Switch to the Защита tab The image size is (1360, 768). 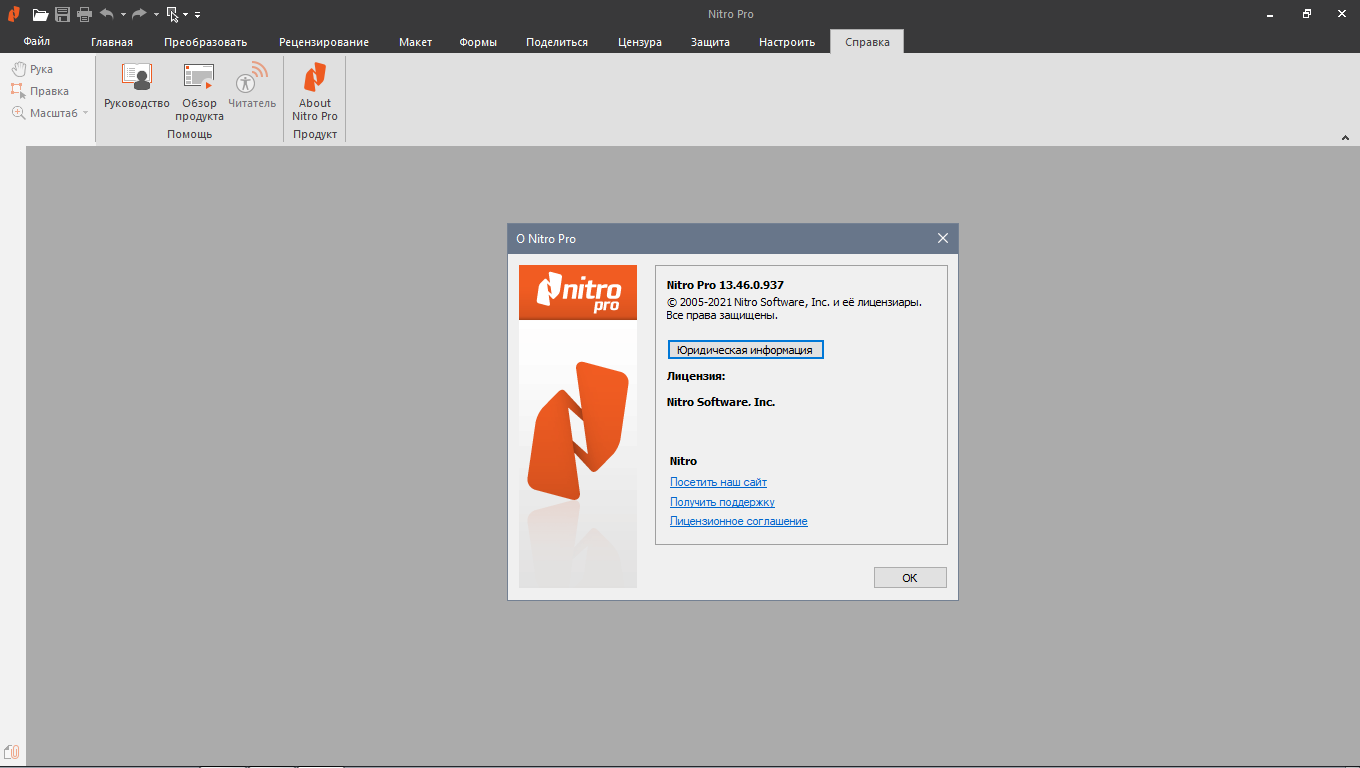tap(710, 42)
